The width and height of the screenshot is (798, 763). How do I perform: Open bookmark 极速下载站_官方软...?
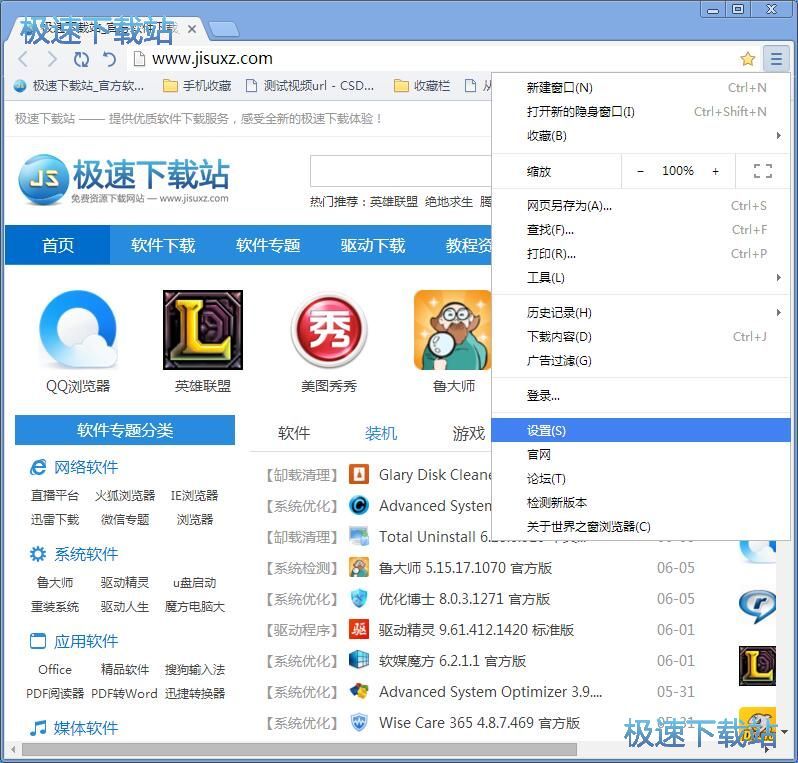(79, 86)
